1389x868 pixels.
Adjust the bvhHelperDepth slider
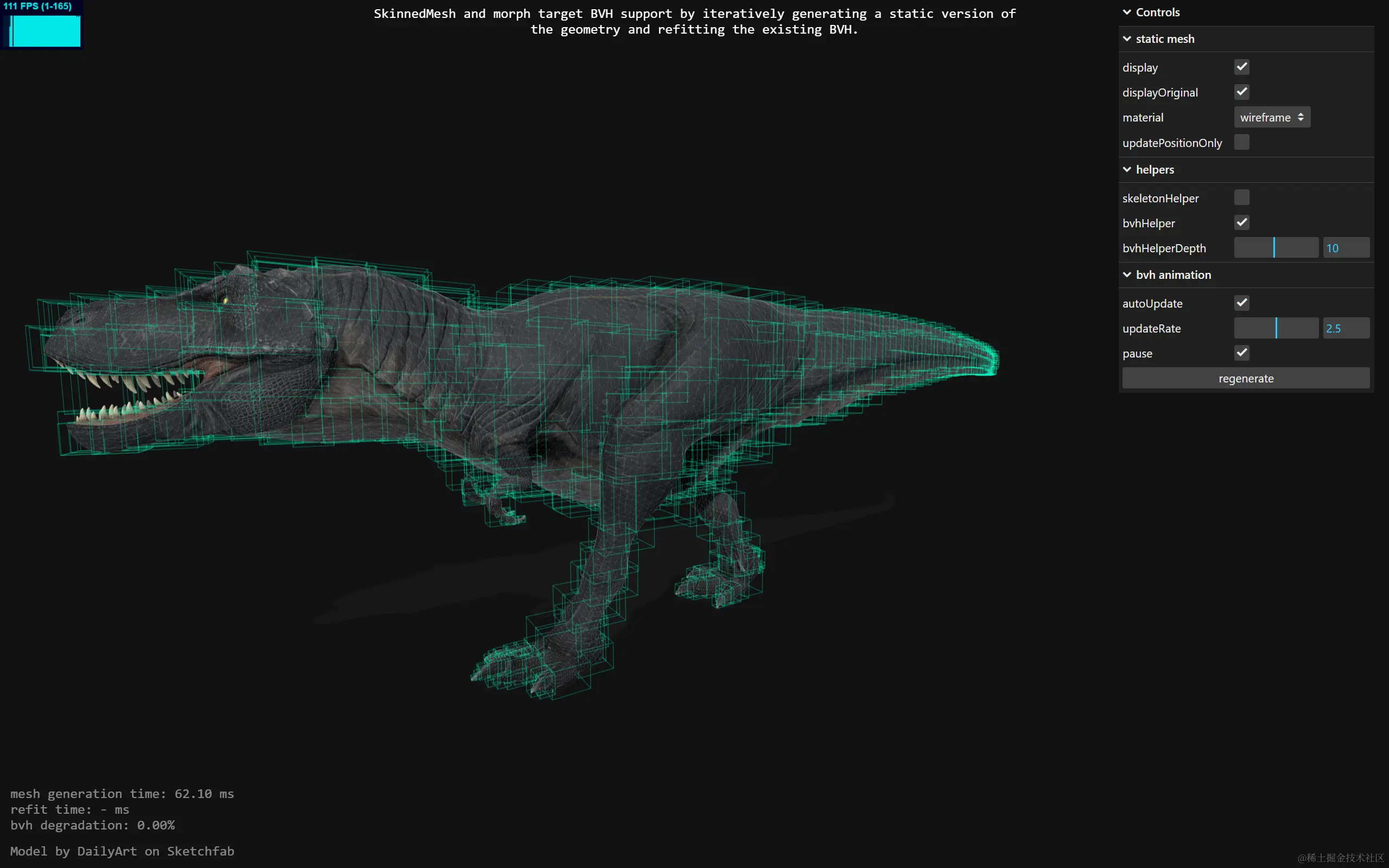coord(1276,248)
